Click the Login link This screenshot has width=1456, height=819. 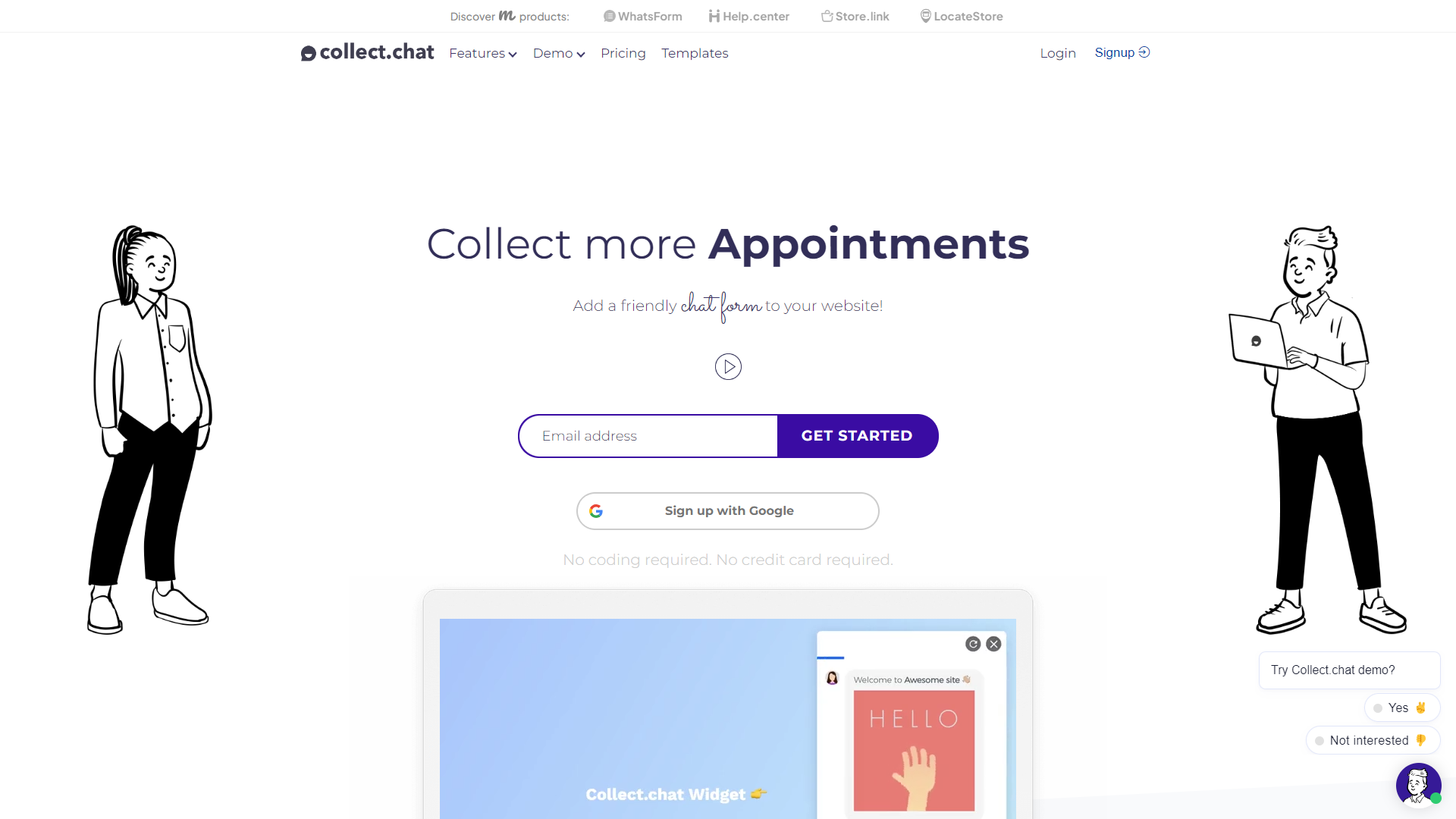pos(1057,52)
